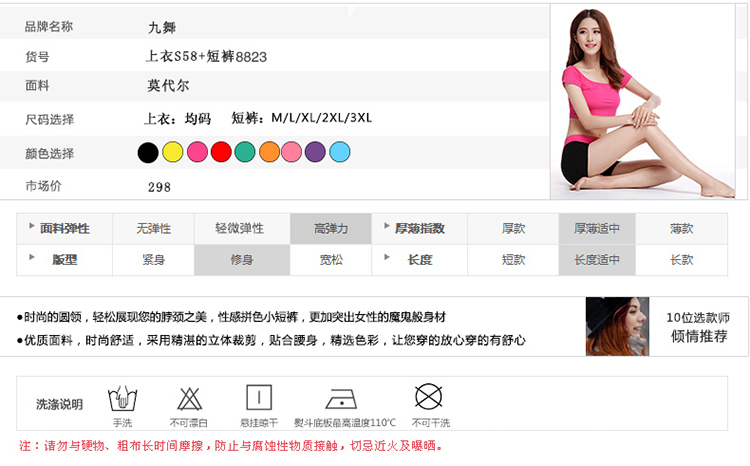Image resolution: width=750 pixels, height=466 pixels.
Task: Select the 厚薄适中 thickness option
Action: 597,229
